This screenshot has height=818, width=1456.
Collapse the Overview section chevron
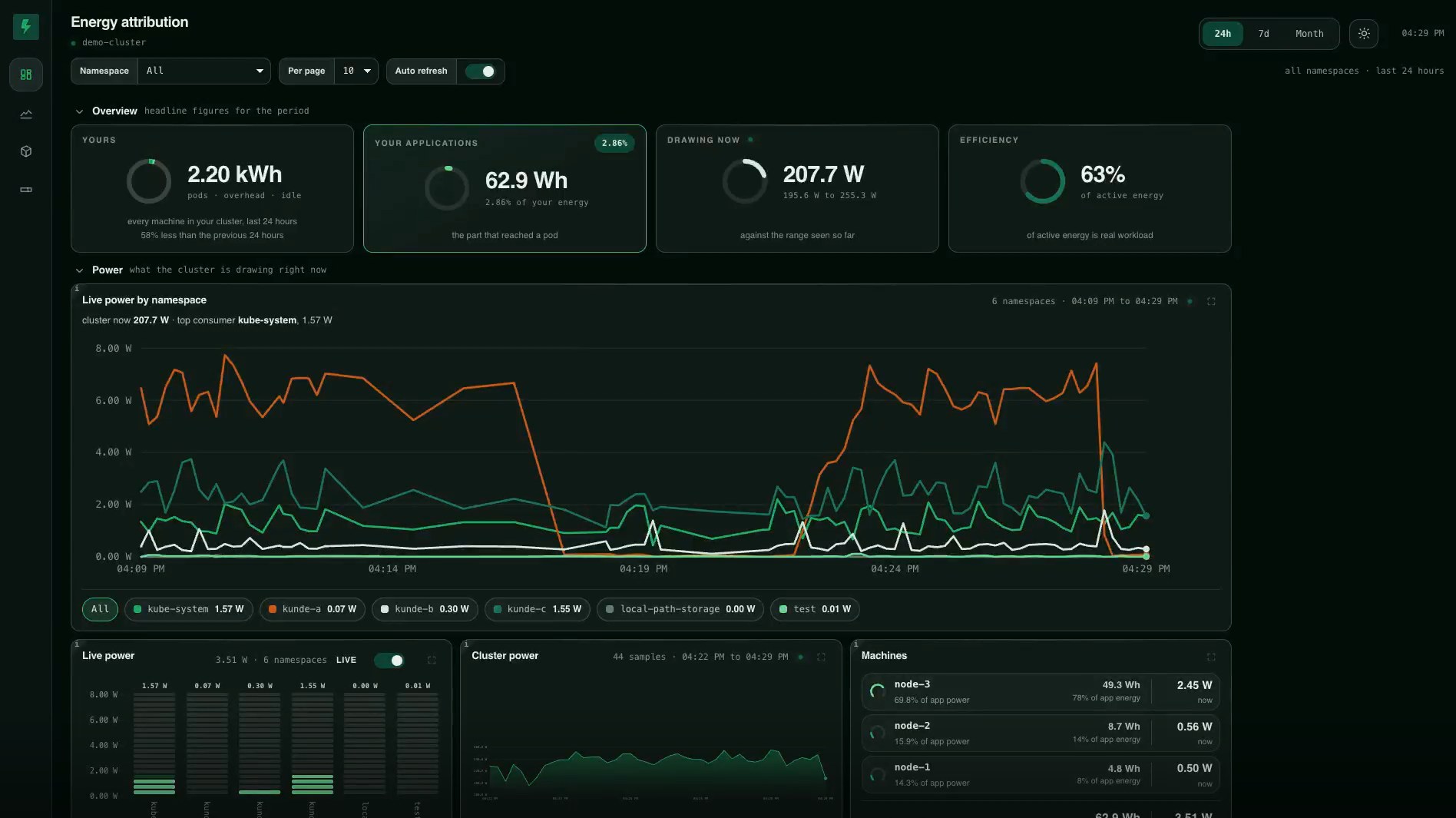click(79, 111)
